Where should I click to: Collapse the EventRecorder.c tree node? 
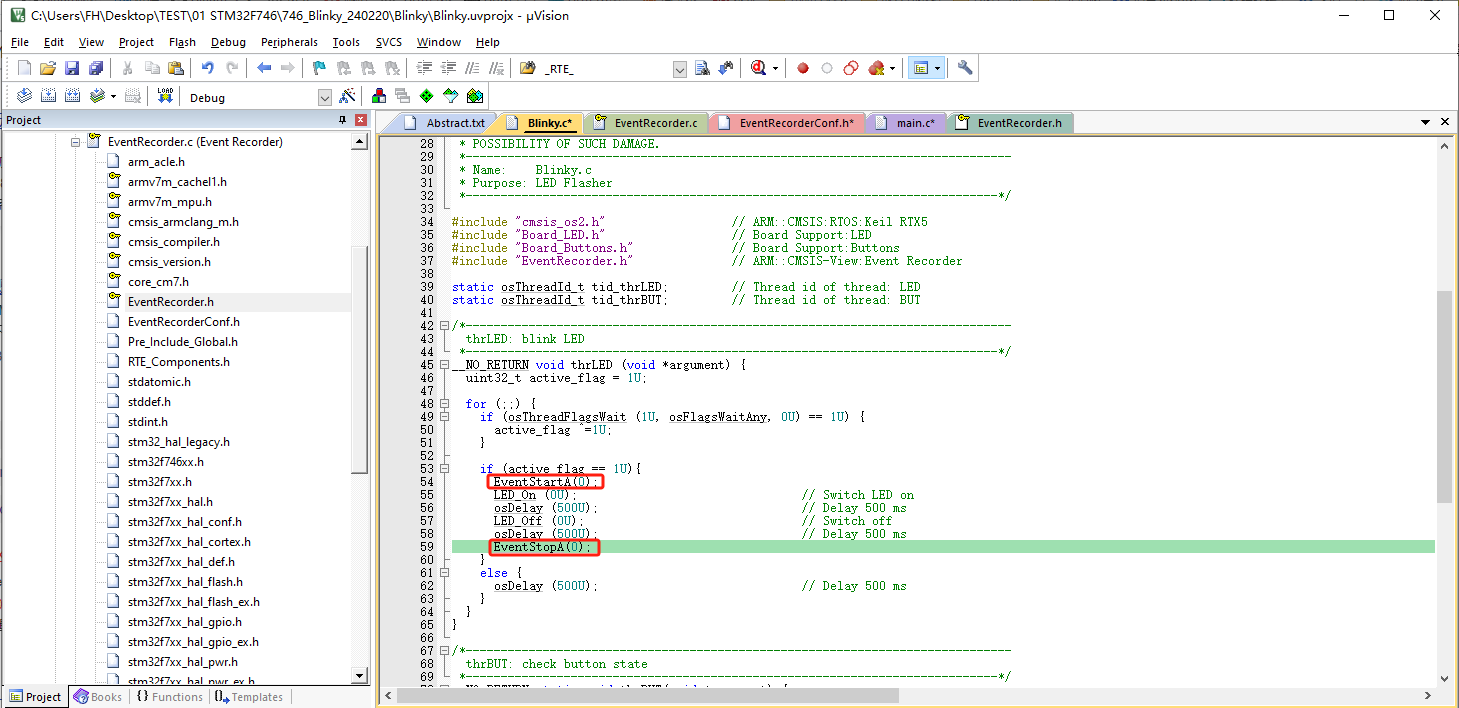click(x=74, y=142)
